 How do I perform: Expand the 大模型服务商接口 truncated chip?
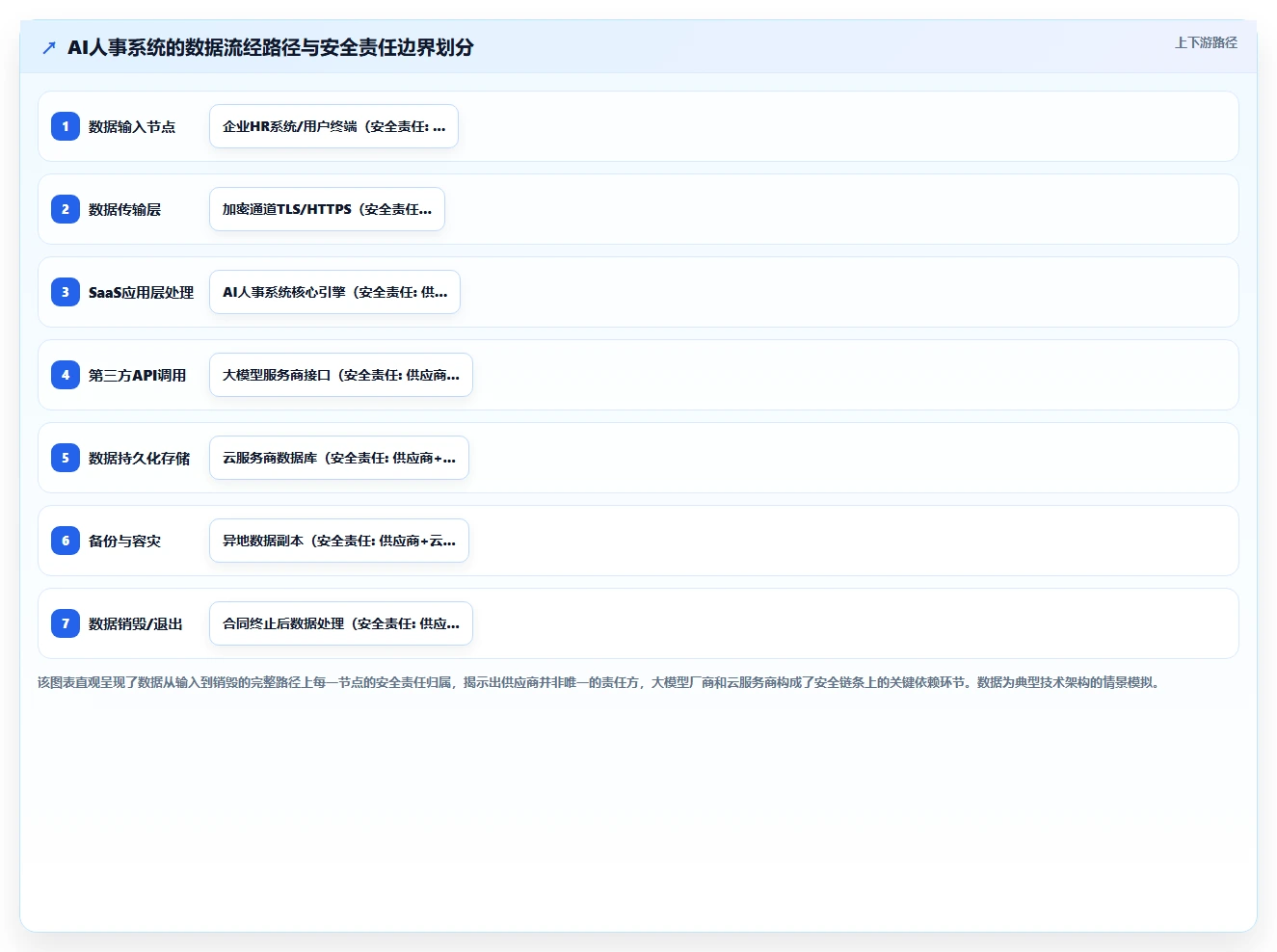341,375
